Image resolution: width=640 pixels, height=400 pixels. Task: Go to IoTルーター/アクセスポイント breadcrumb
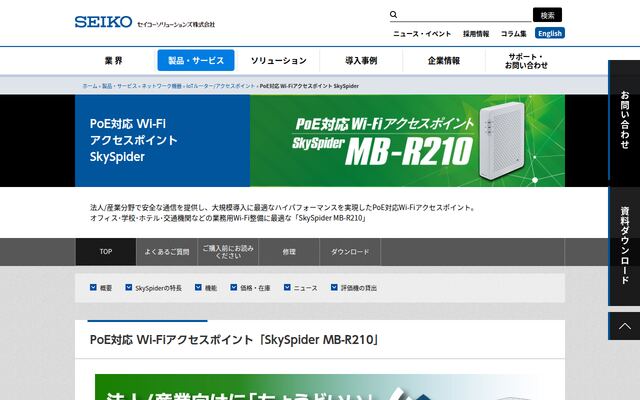pos(220,86)
